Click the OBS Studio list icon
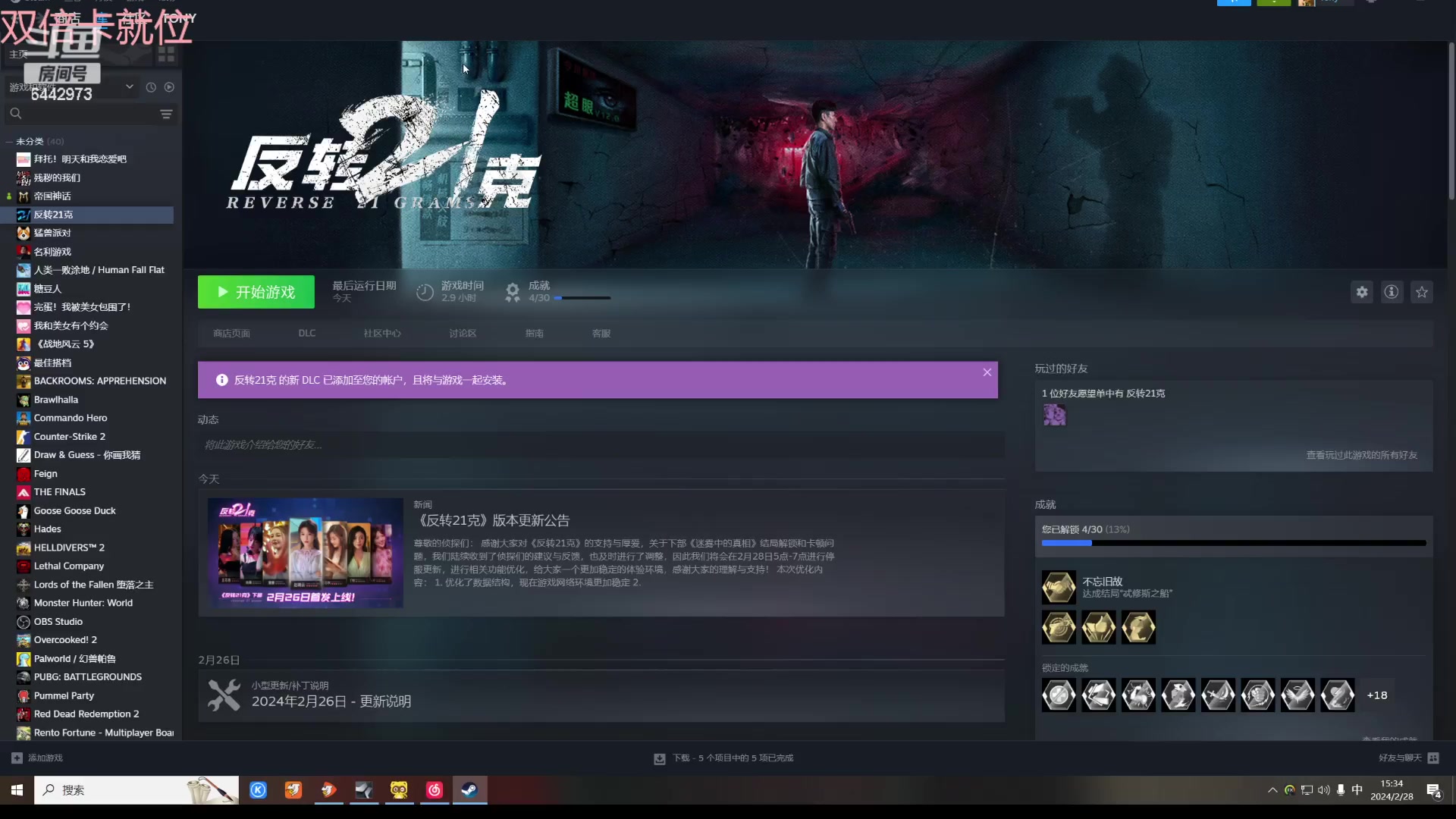Image resolution: width=1456 pixels, height=819 pixels. pyautogui.click(x=24, y=622)
